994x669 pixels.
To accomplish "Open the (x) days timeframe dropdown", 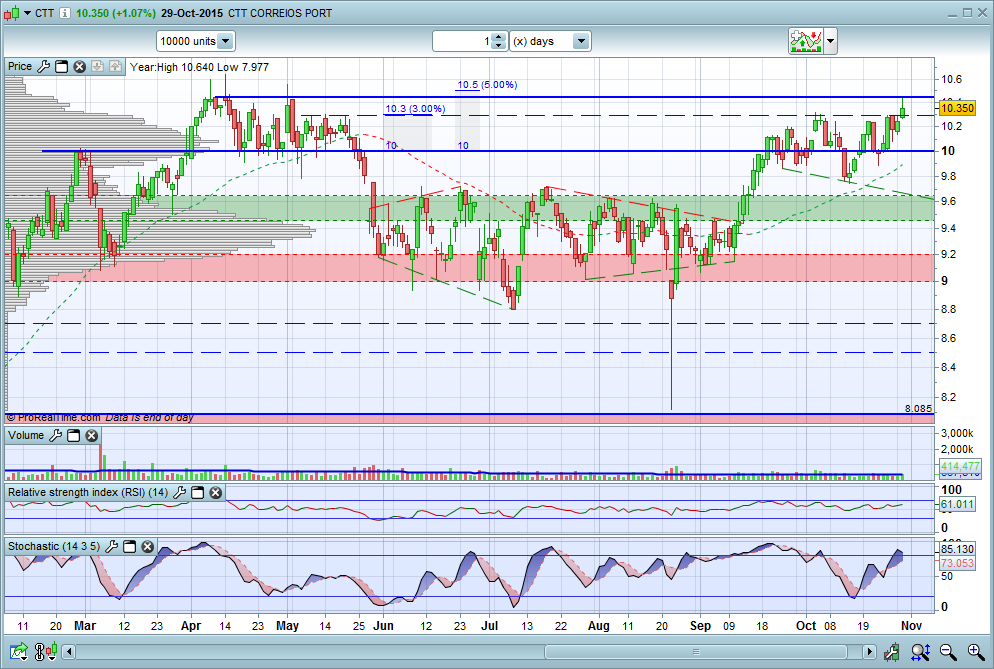I will (580, 41).
